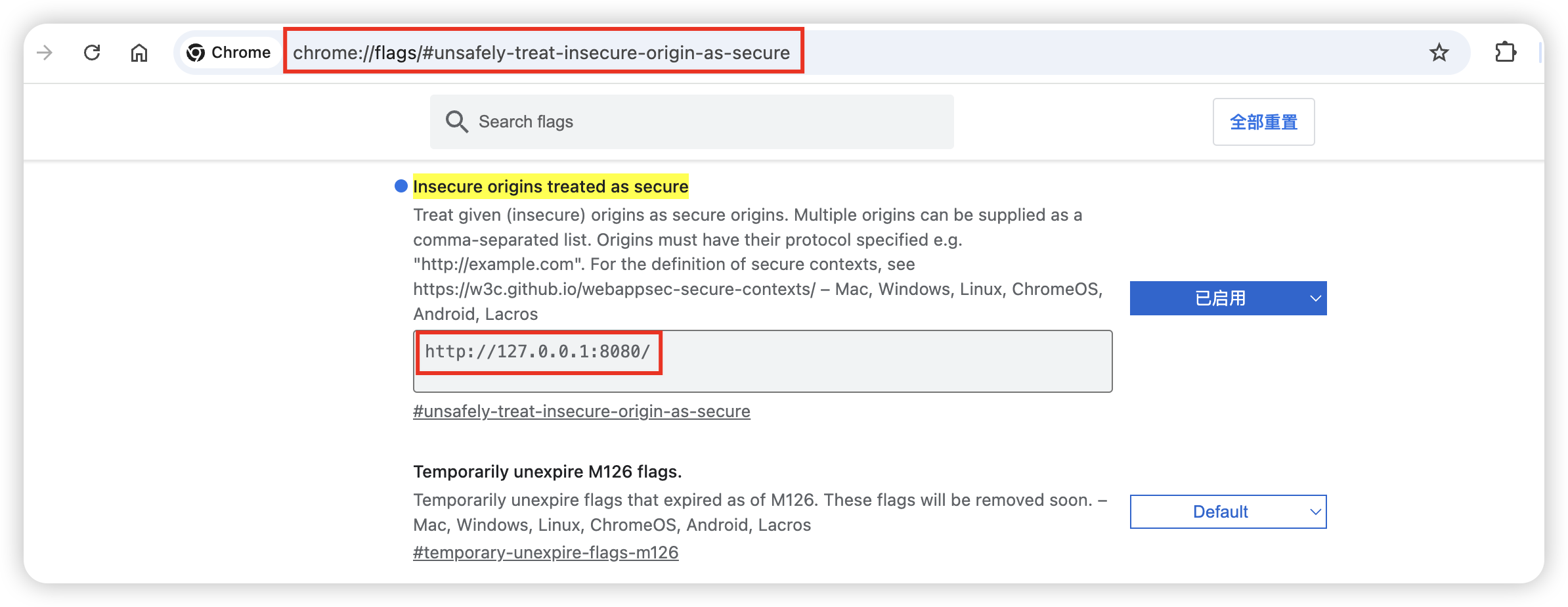
Task: Open the 已启用 dropdown for insecure origins
Action: pos(1220,298)
